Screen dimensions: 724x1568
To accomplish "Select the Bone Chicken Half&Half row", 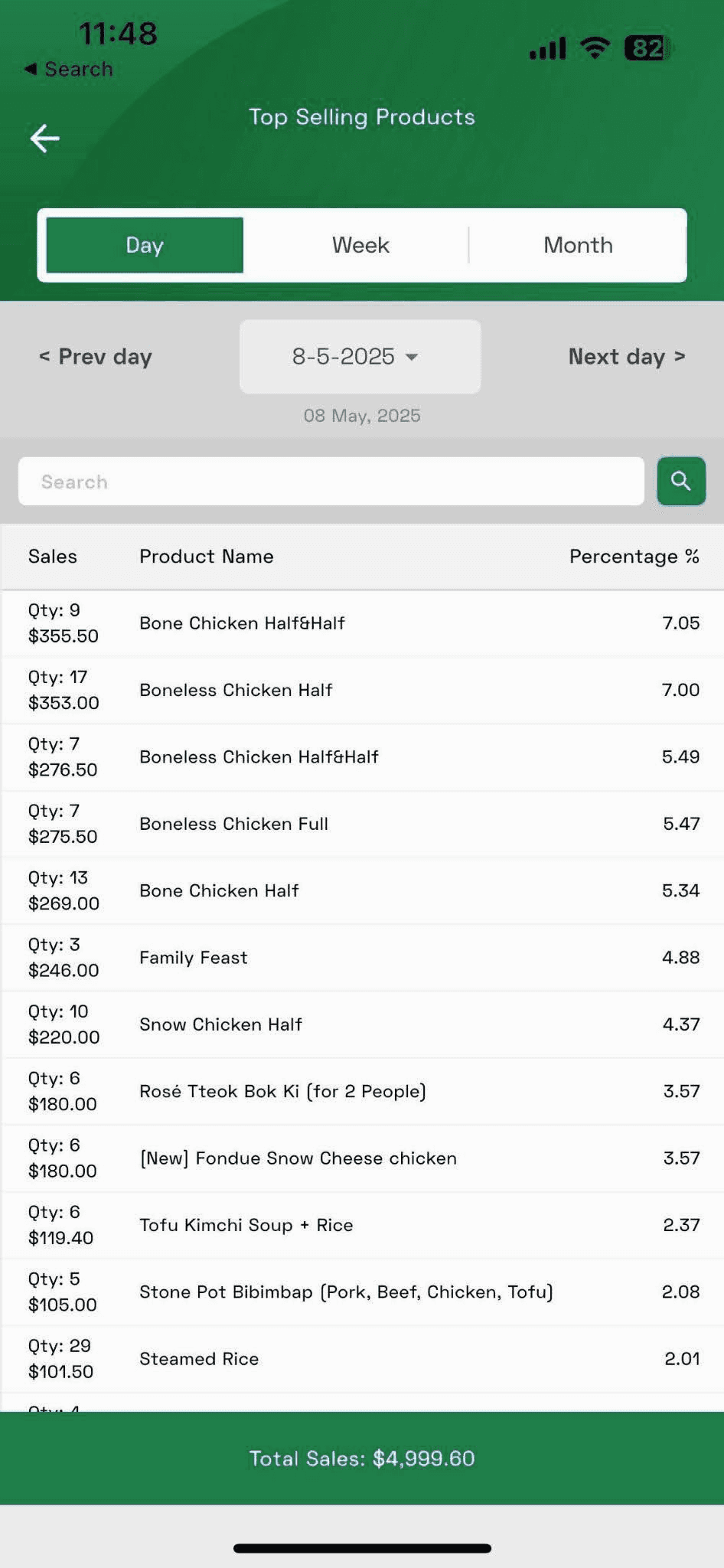I will [362, 623].
